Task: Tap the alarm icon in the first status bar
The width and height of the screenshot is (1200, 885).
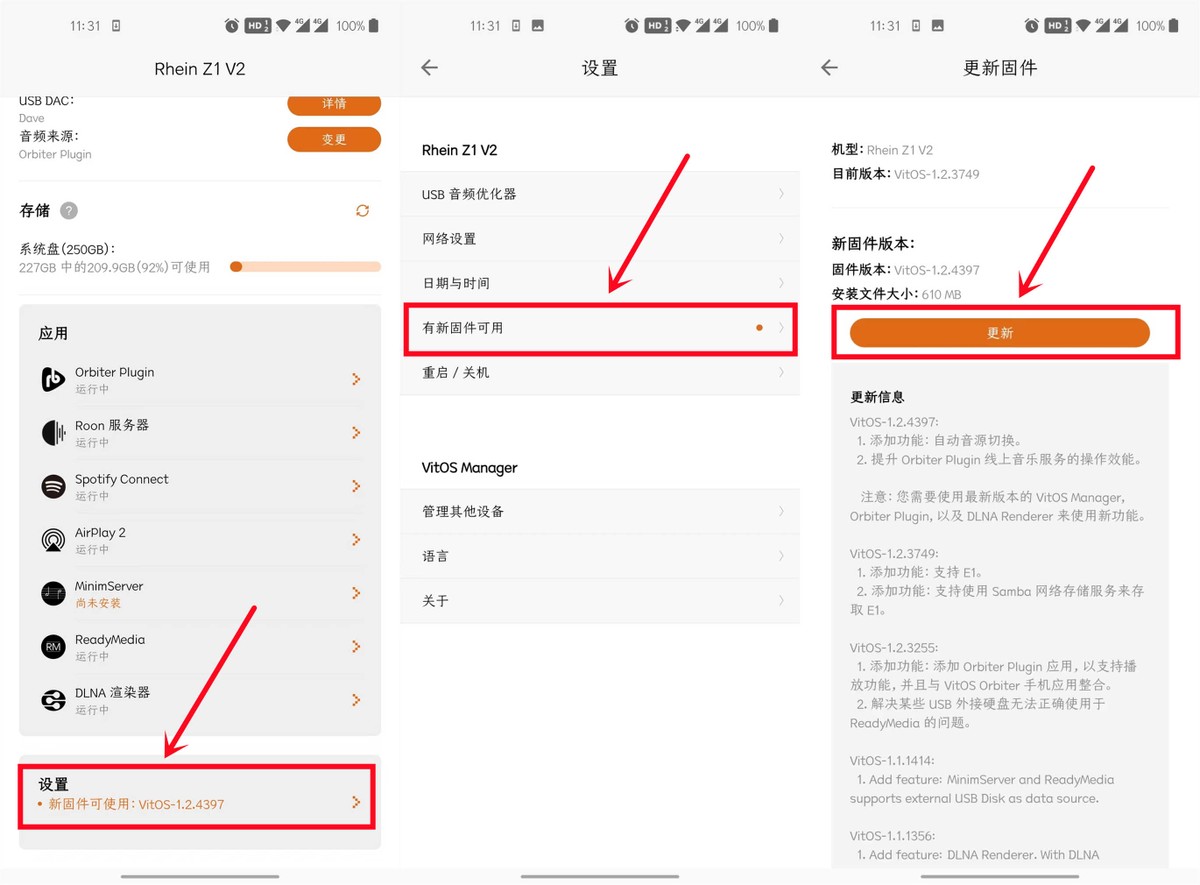Action: 232,26
